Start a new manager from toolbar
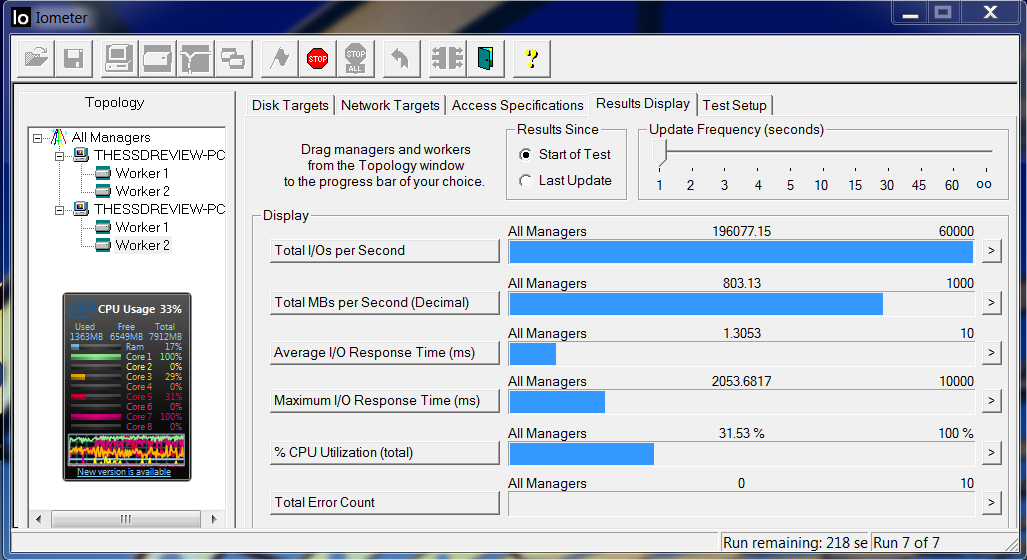The height and width of the screenshot is (560, 1027). pyautogui.click(x=120, y=59)
